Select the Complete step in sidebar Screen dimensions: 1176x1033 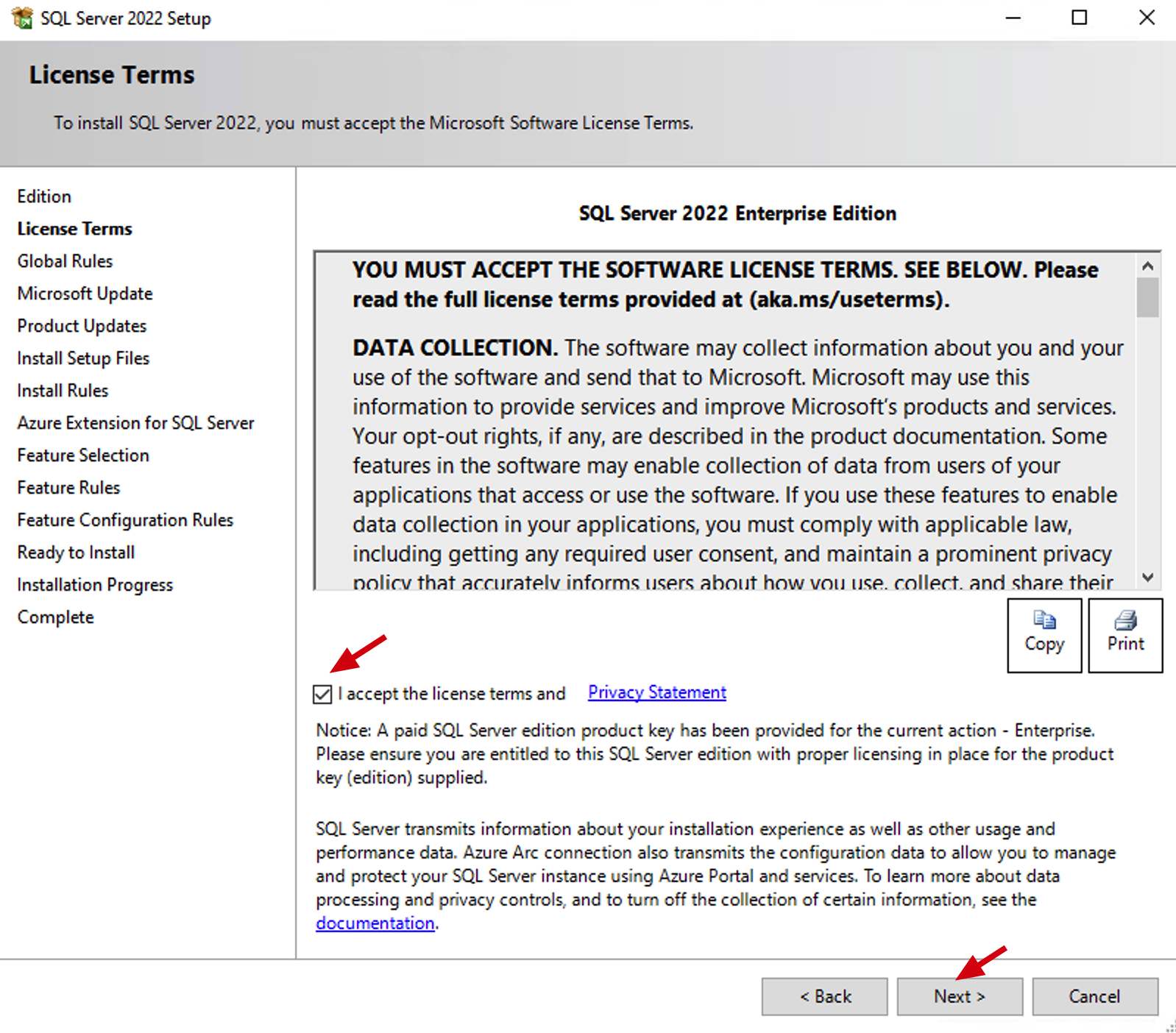pos(55,617)
